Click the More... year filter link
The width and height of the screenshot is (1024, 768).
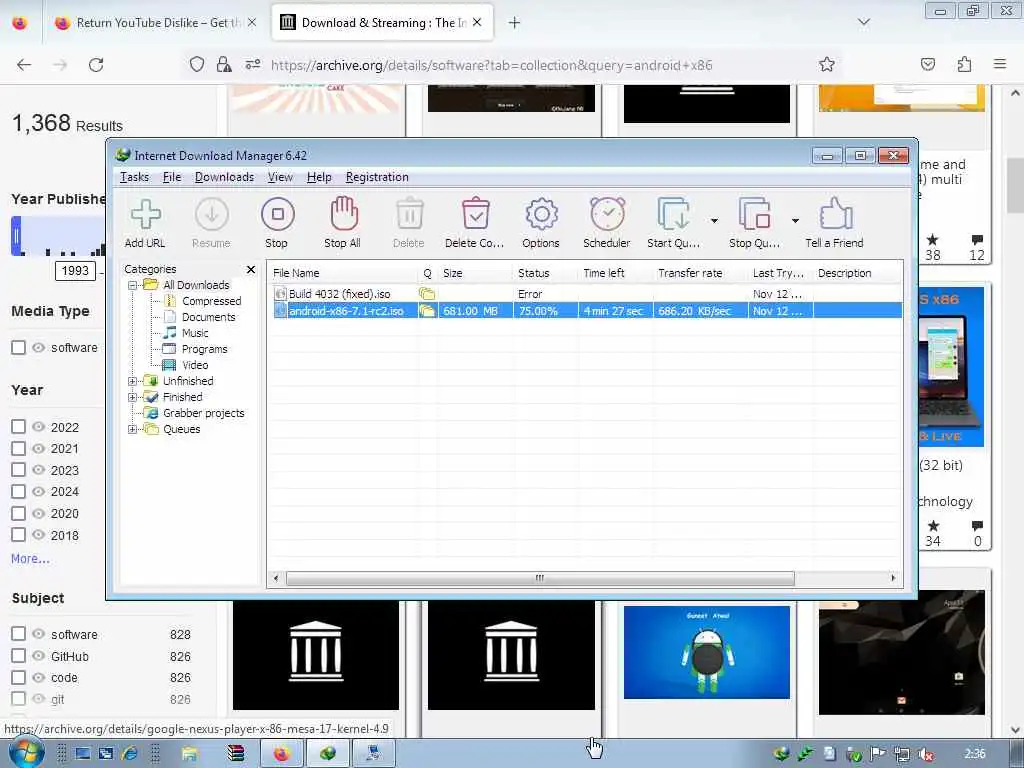point(30,559)
